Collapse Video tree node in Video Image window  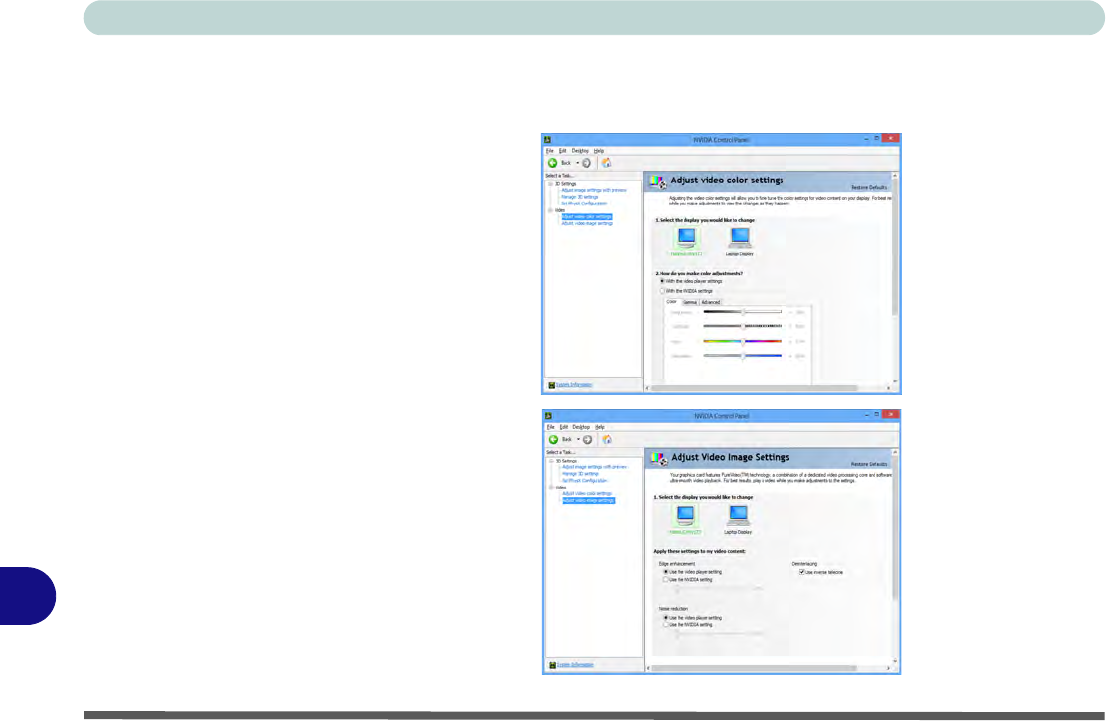pos(552,487)
